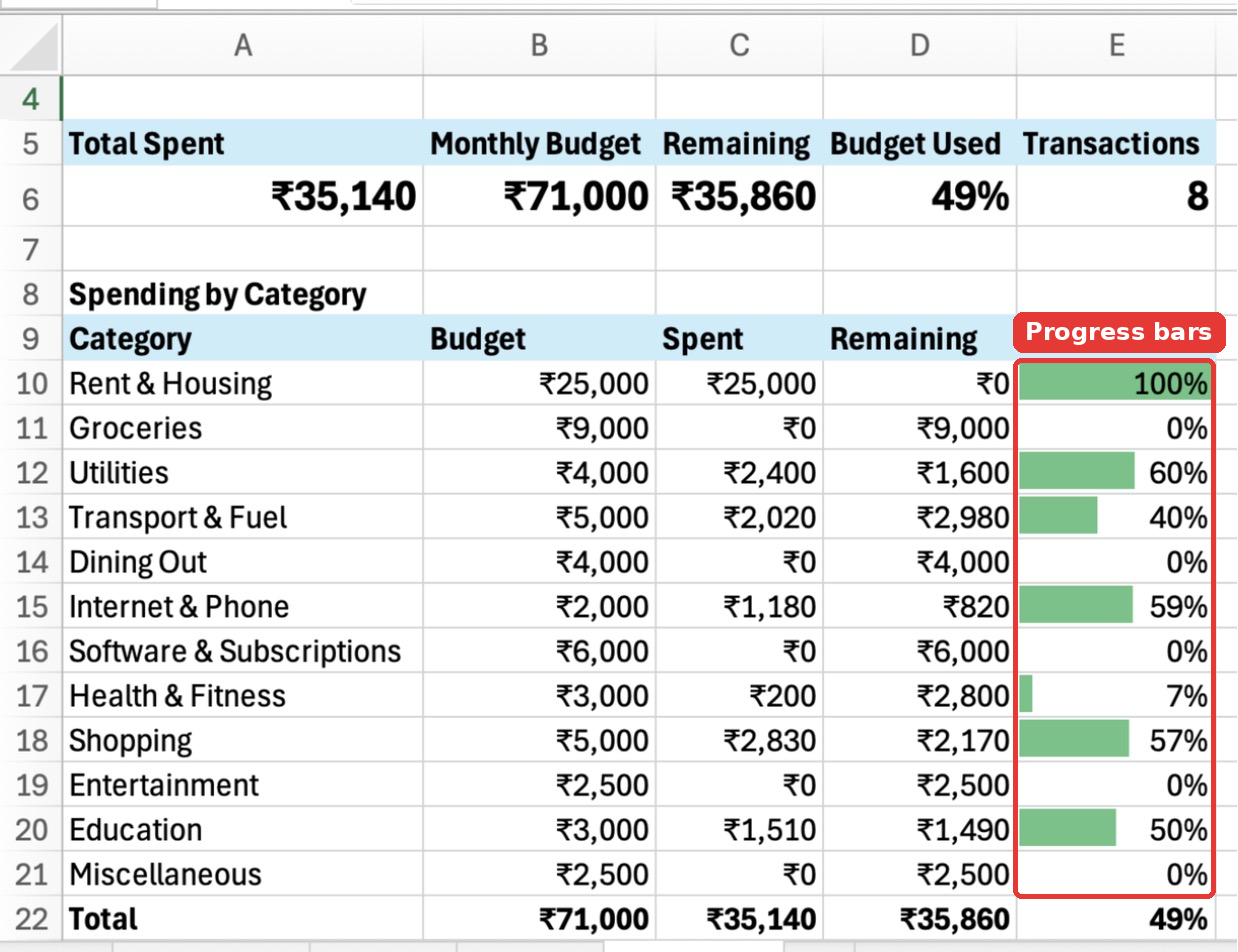This screenshot has width=1238, height=952.
Task: Select column C header
Action: (x=739, y=45)
